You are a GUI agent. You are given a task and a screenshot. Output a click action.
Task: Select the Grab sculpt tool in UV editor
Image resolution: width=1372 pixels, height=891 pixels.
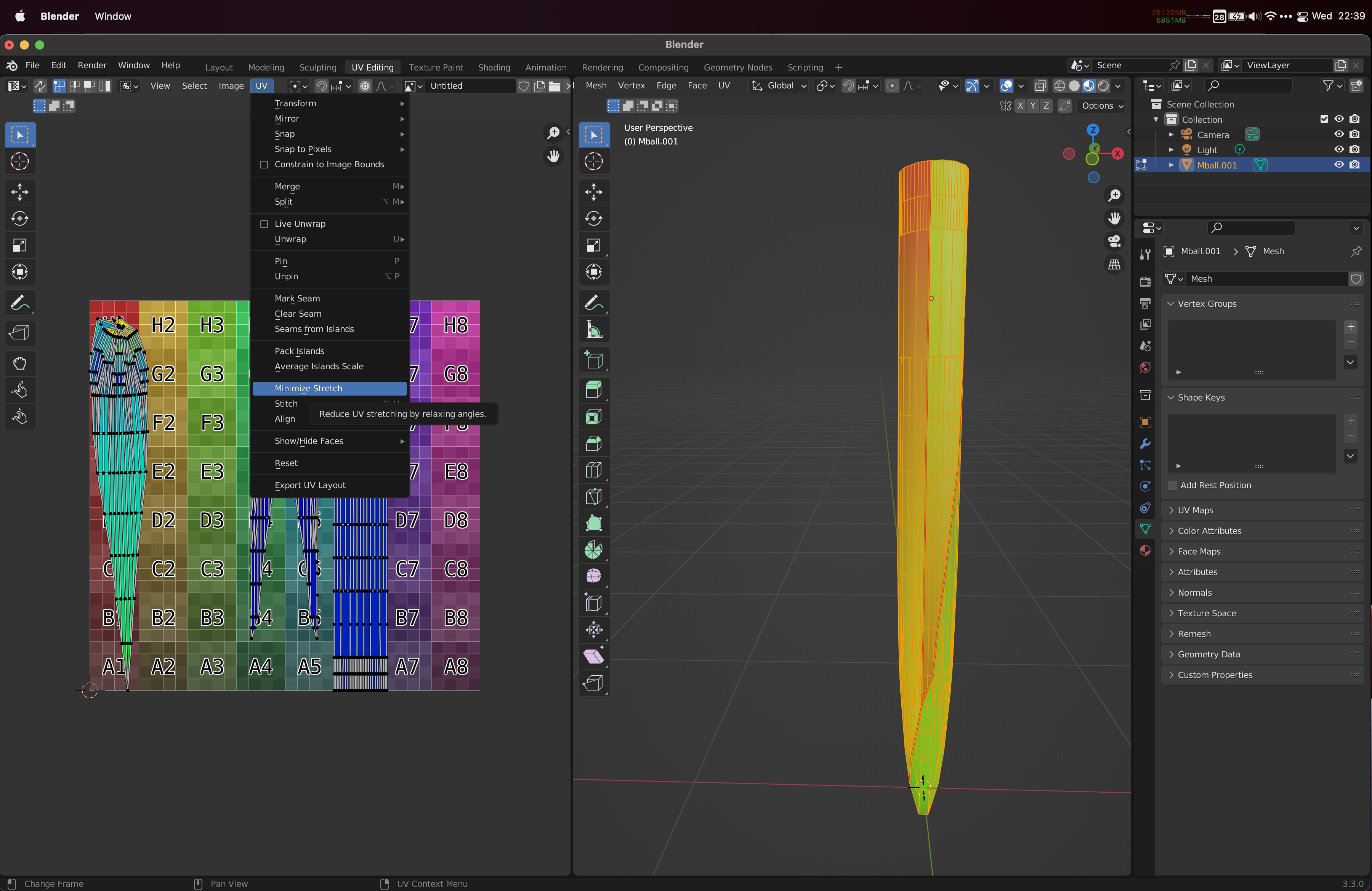pos(19,363)
